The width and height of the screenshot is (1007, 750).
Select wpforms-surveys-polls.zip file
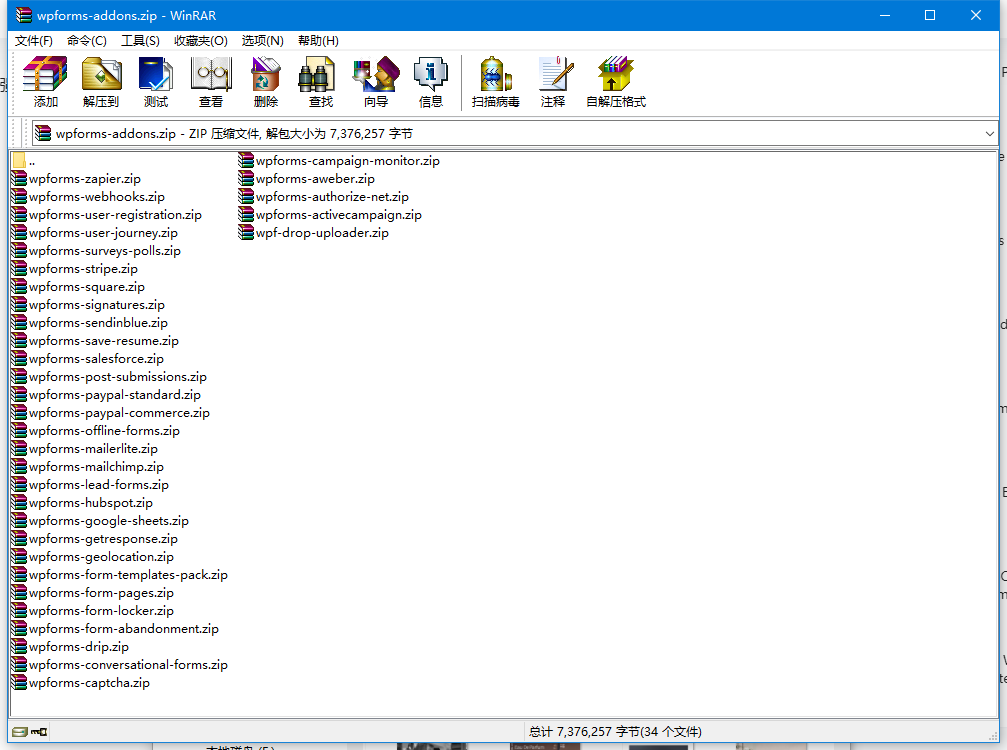(x=96, y=251)
